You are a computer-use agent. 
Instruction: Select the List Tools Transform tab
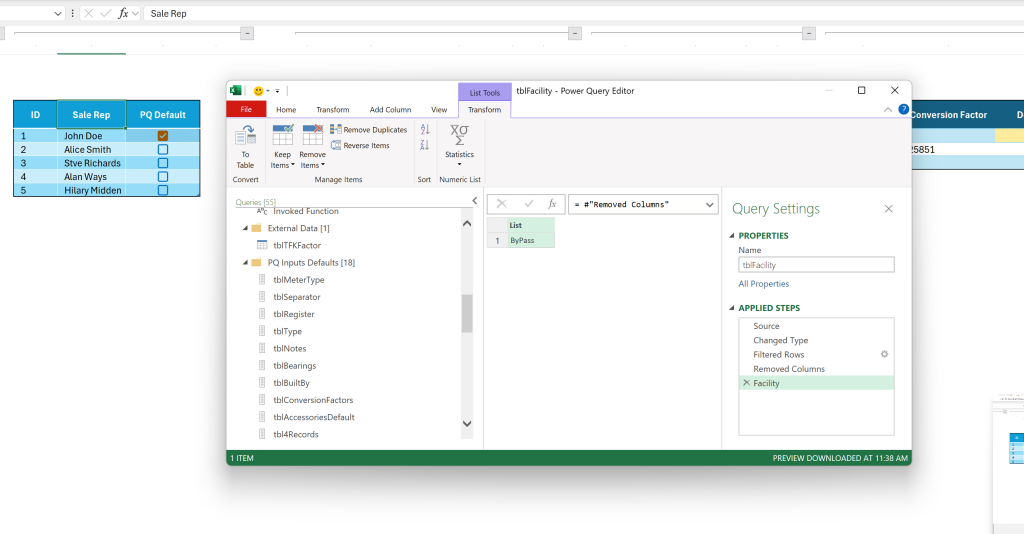tap(485, 110)
